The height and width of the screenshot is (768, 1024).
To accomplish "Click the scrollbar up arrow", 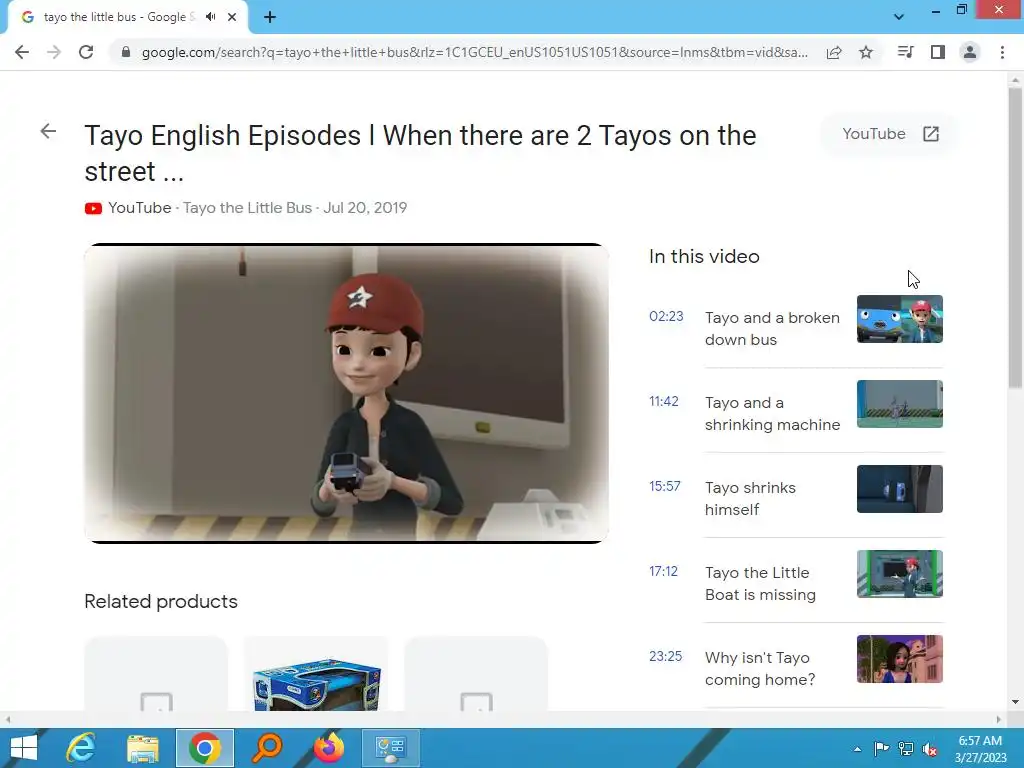I will coord(1015,78).
